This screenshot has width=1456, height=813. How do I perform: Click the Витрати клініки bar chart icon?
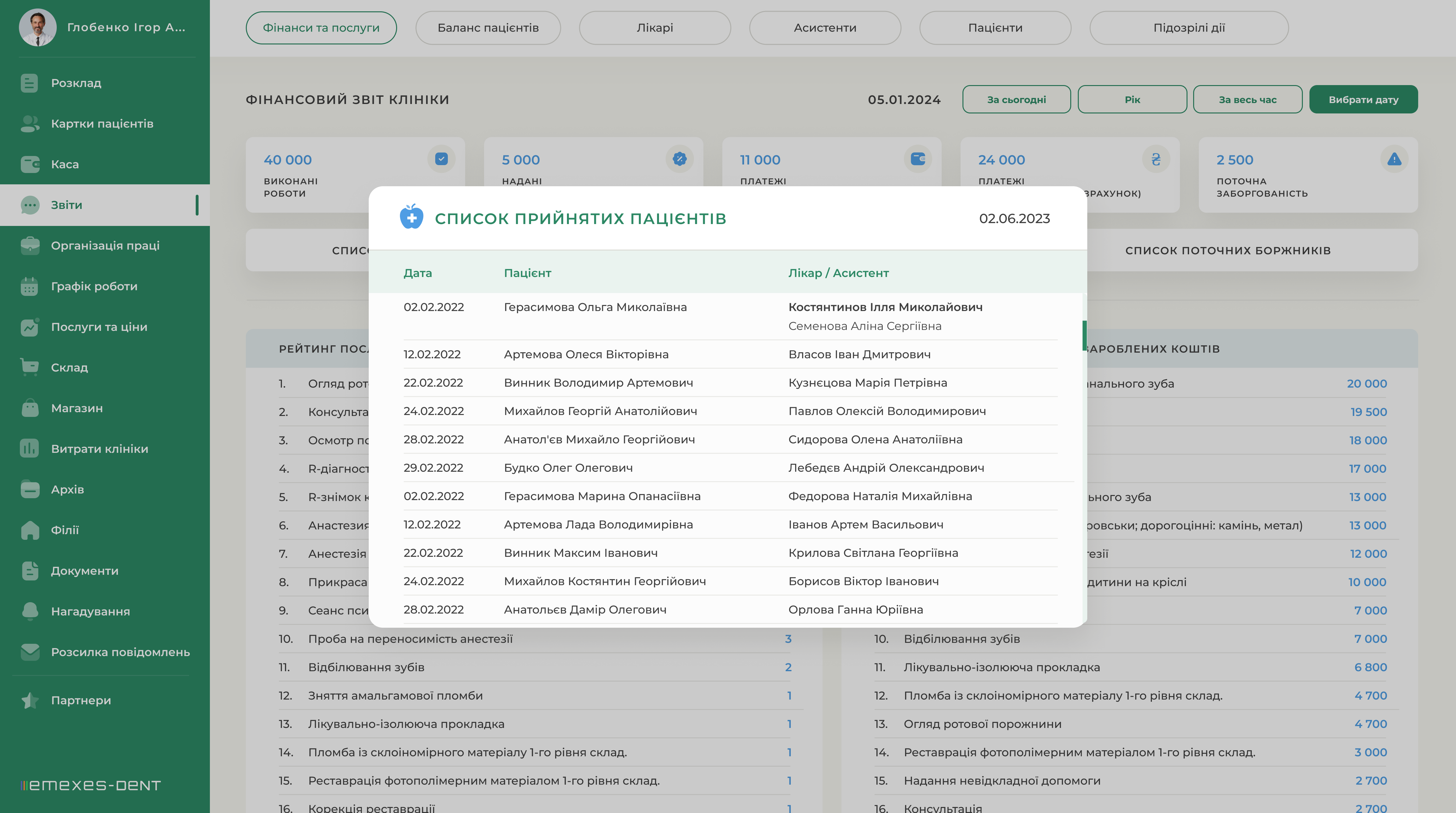point(29,449)
